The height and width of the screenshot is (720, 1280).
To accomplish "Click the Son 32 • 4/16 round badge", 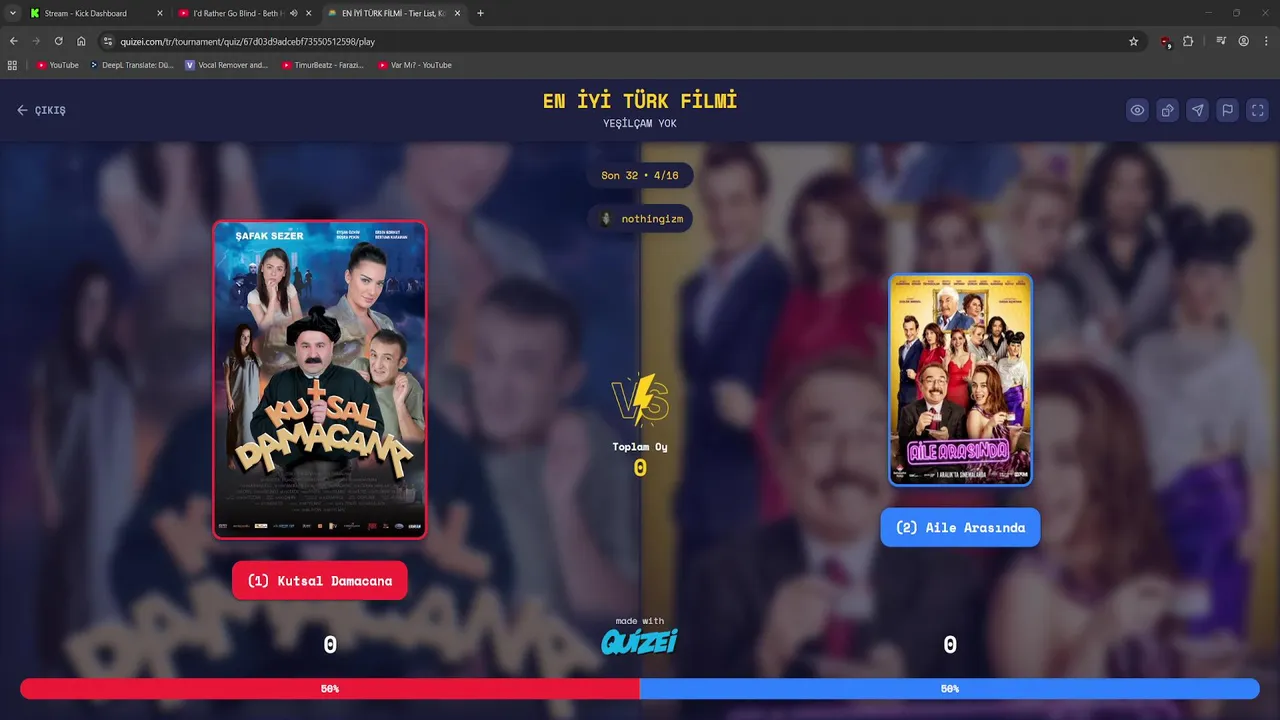I will [640, 175].
